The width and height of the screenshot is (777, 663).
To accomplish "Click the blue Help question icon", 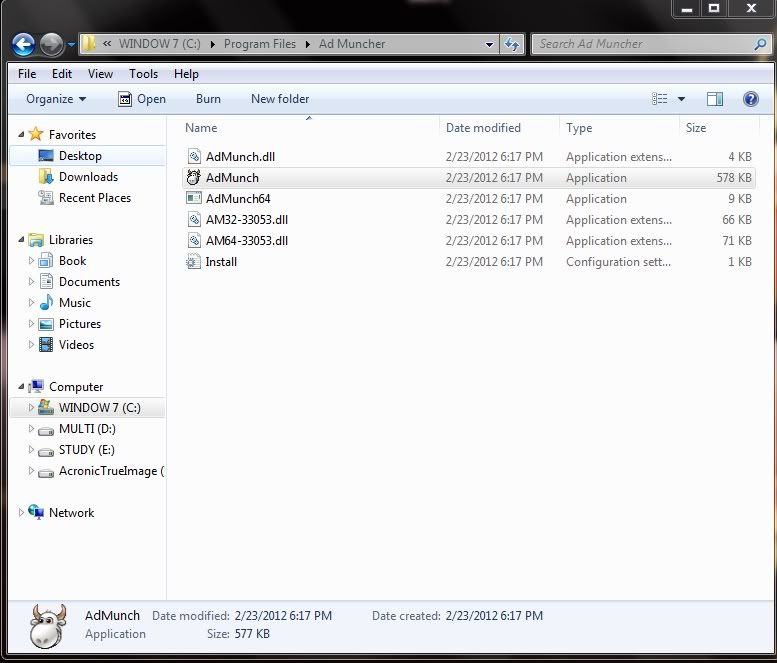I will (751, 99).
